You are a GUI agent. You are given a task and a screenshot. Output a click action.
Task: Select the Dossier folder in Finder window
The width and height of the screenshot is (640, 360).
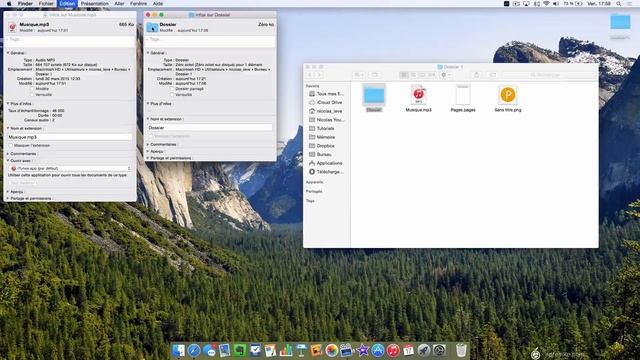pos(374,96)
